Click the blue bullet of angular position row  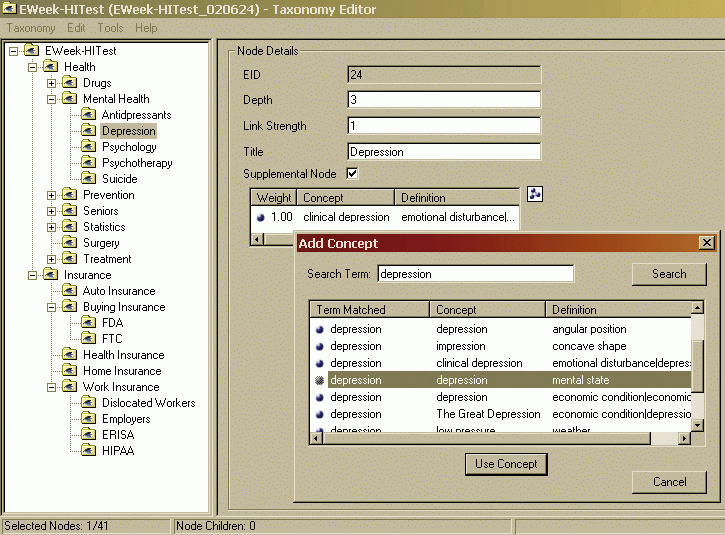pos(319,330)
